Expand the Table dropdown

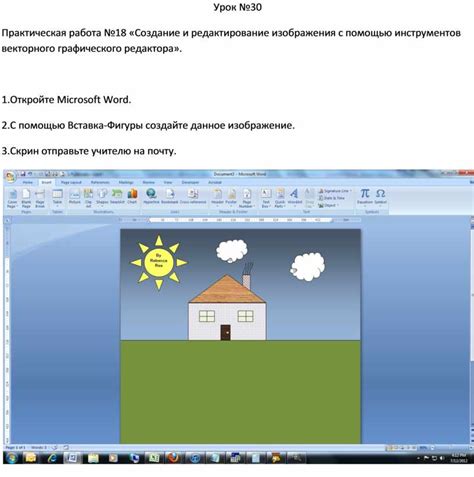tap(57, 197)
